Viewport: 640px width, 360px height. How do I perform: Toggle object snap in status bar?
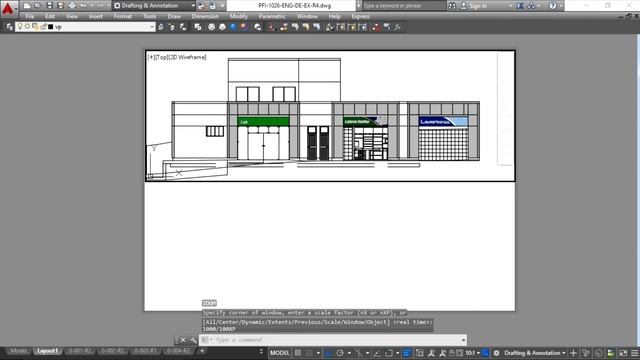(x=389, y=353)
